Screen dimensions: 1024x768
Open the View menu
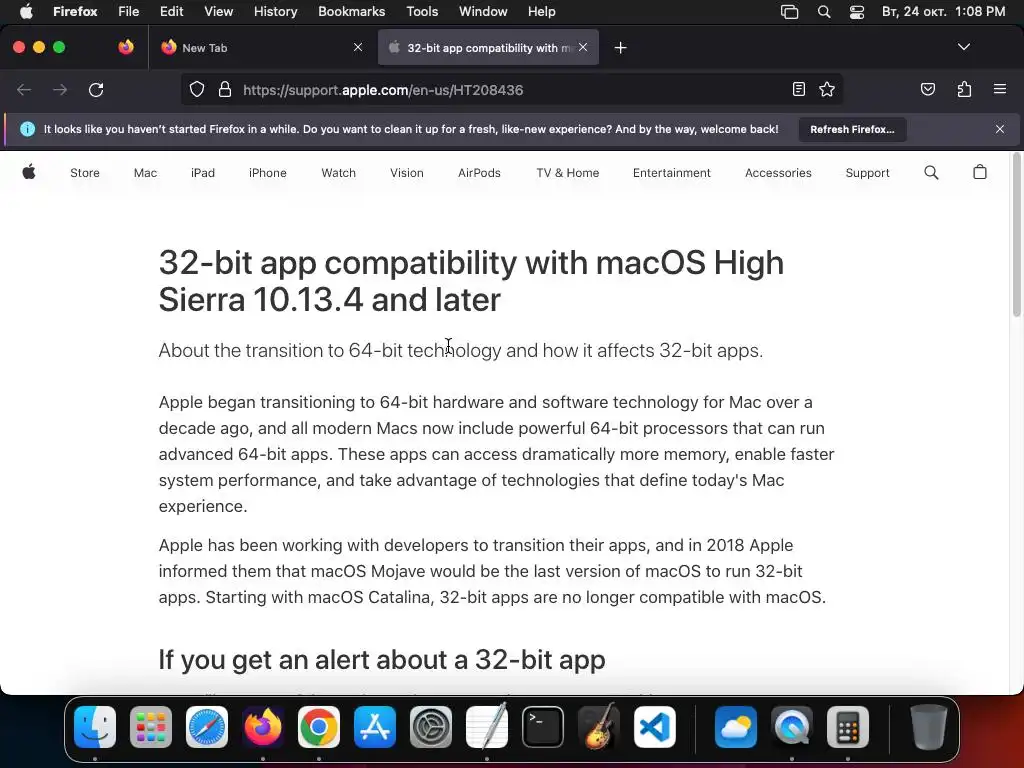point(218,11)
